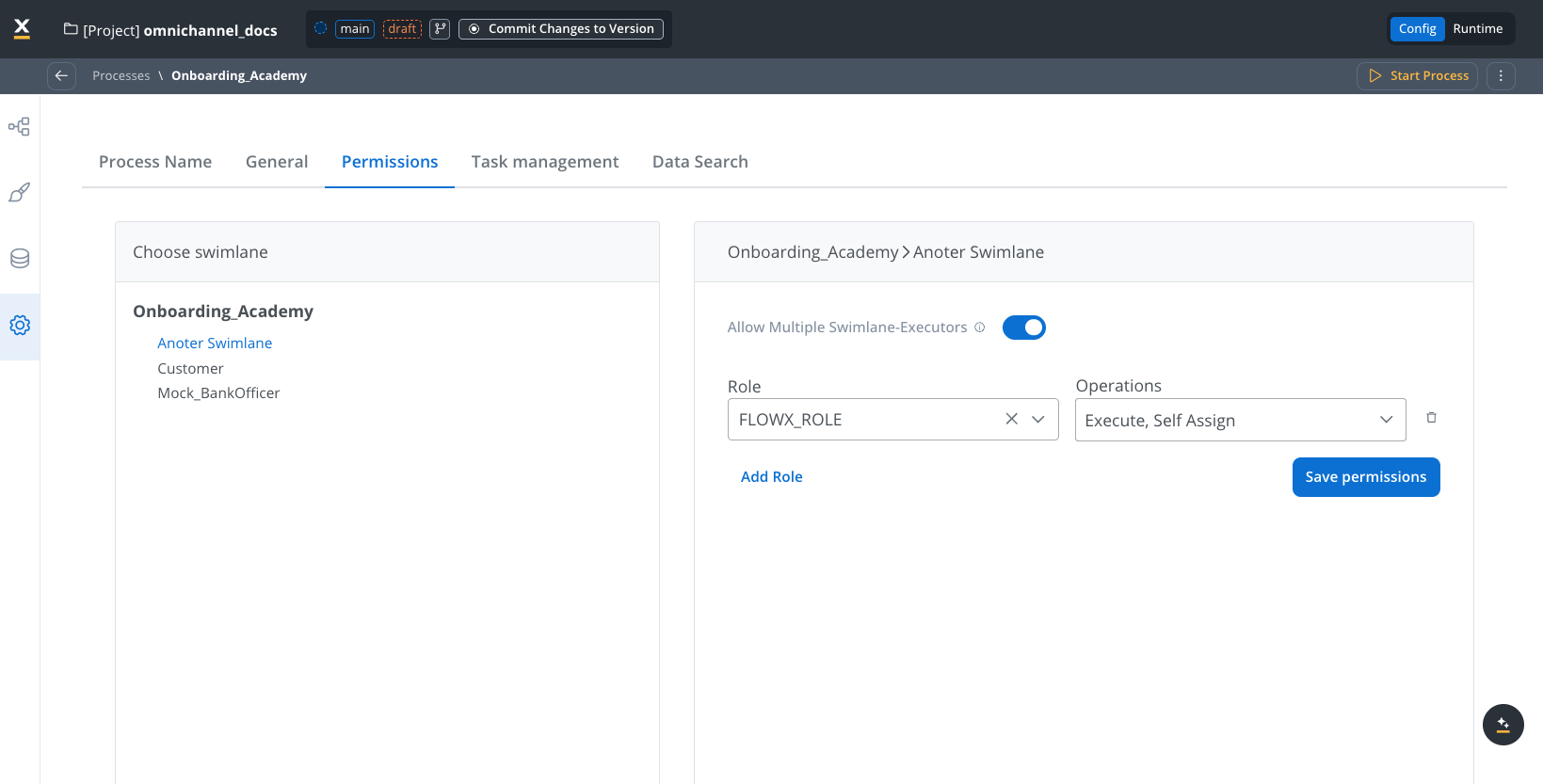This screenshot has height=784, width=1543.
Task: Switch to Config mode
Action: [1417, 29]
